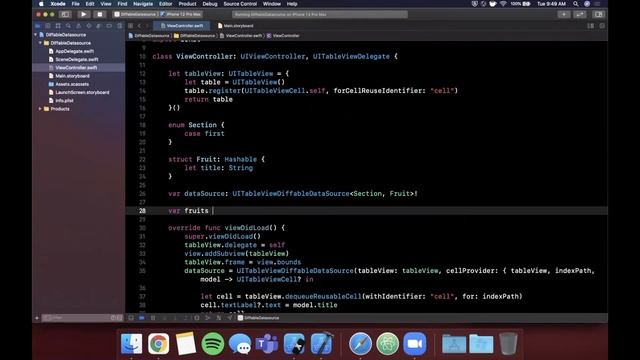Open the Find navigator magnifier icon
640x360 pixels.
tap(68, 26)
